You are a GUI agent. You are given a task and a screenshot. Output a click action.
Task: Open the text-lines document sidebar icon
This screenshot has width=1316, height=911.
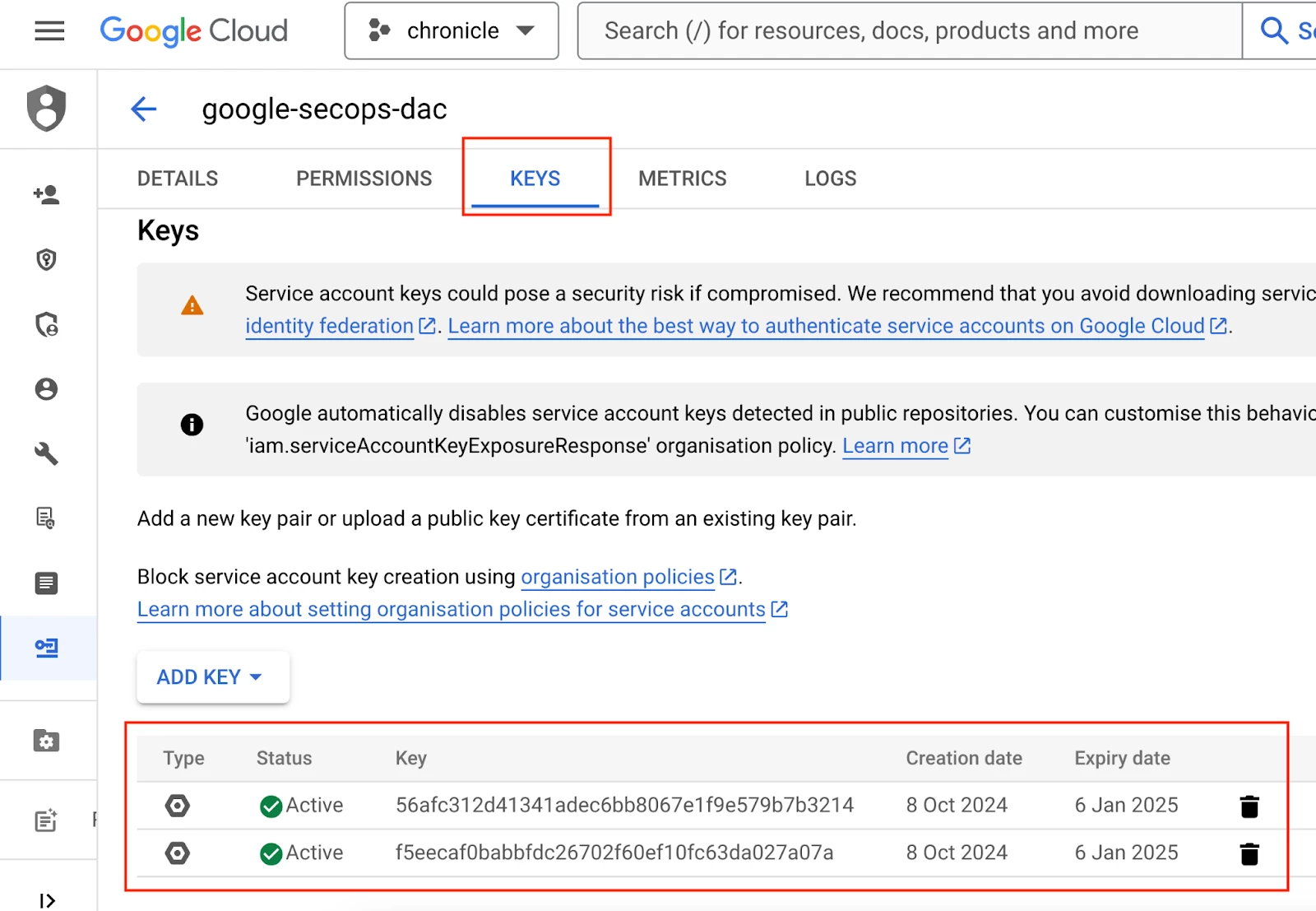pyautogui.click(x=47, y=583)
